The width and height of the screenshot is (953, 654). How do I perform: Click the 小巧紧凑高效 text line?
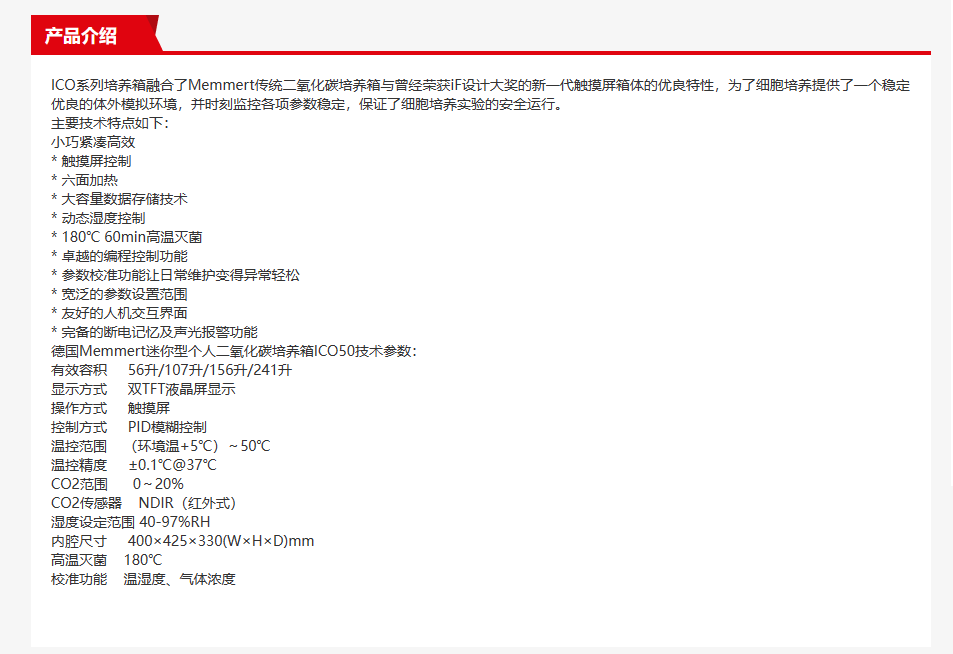[93, 142]
